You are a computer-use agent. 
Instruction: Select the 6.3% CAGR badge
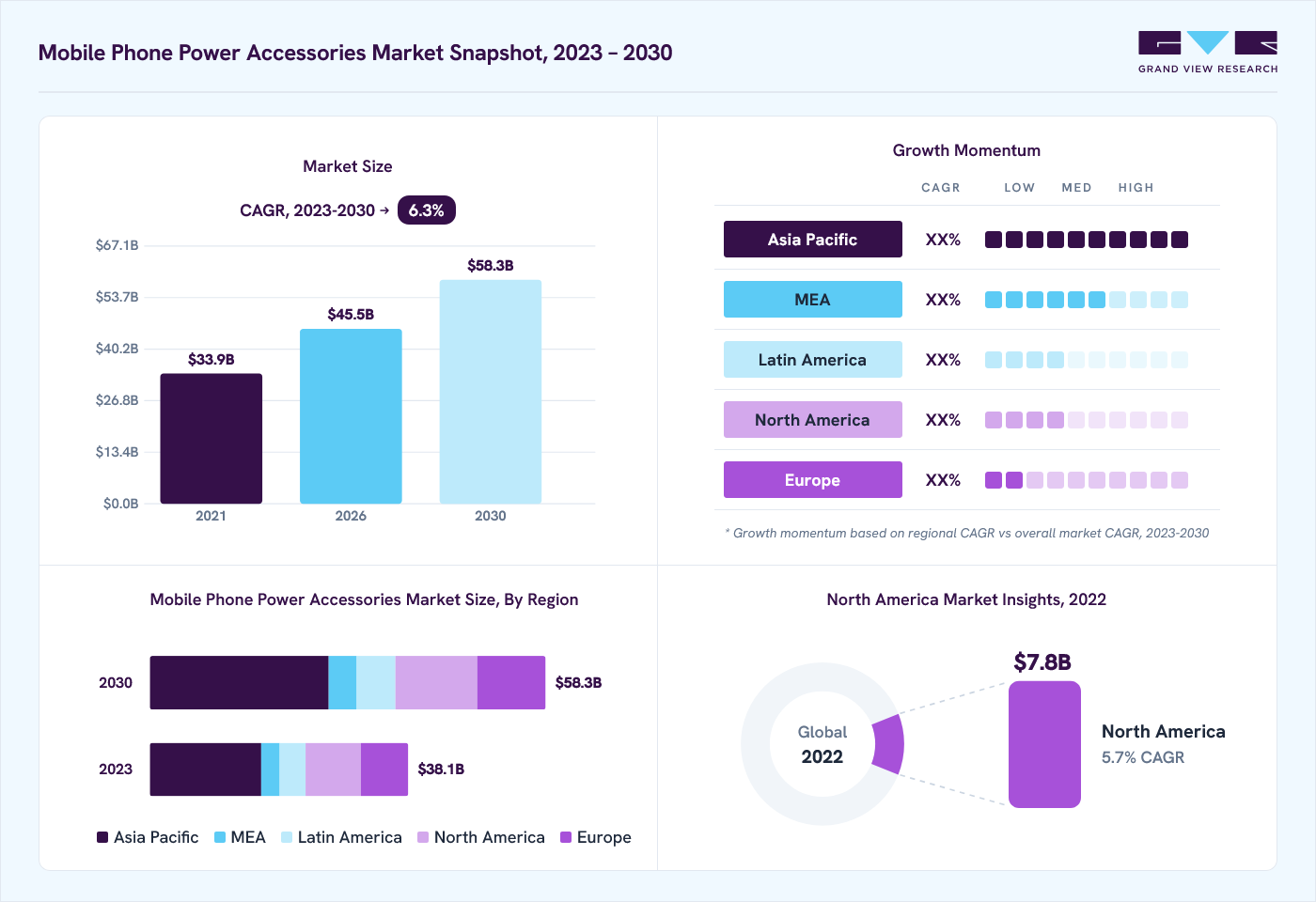[427, 210]
